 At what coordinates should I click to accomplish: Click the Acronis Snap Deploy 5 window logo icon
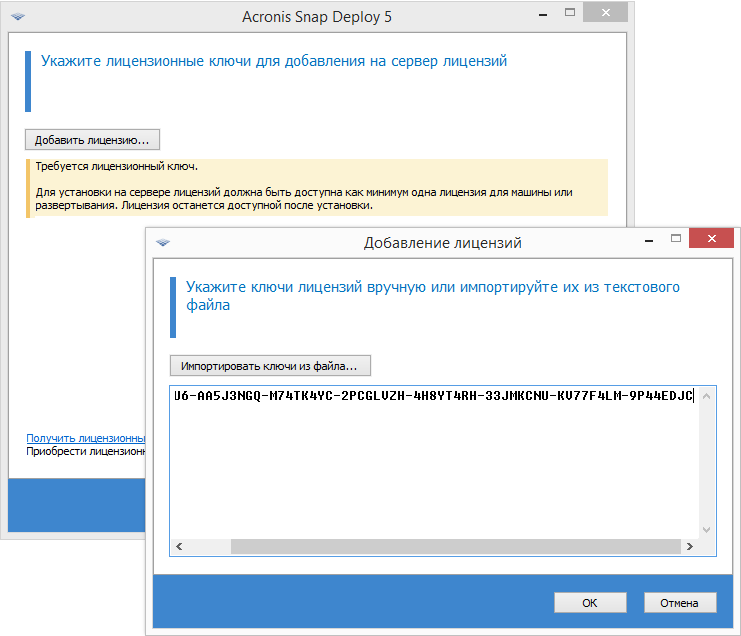[18, 17]
